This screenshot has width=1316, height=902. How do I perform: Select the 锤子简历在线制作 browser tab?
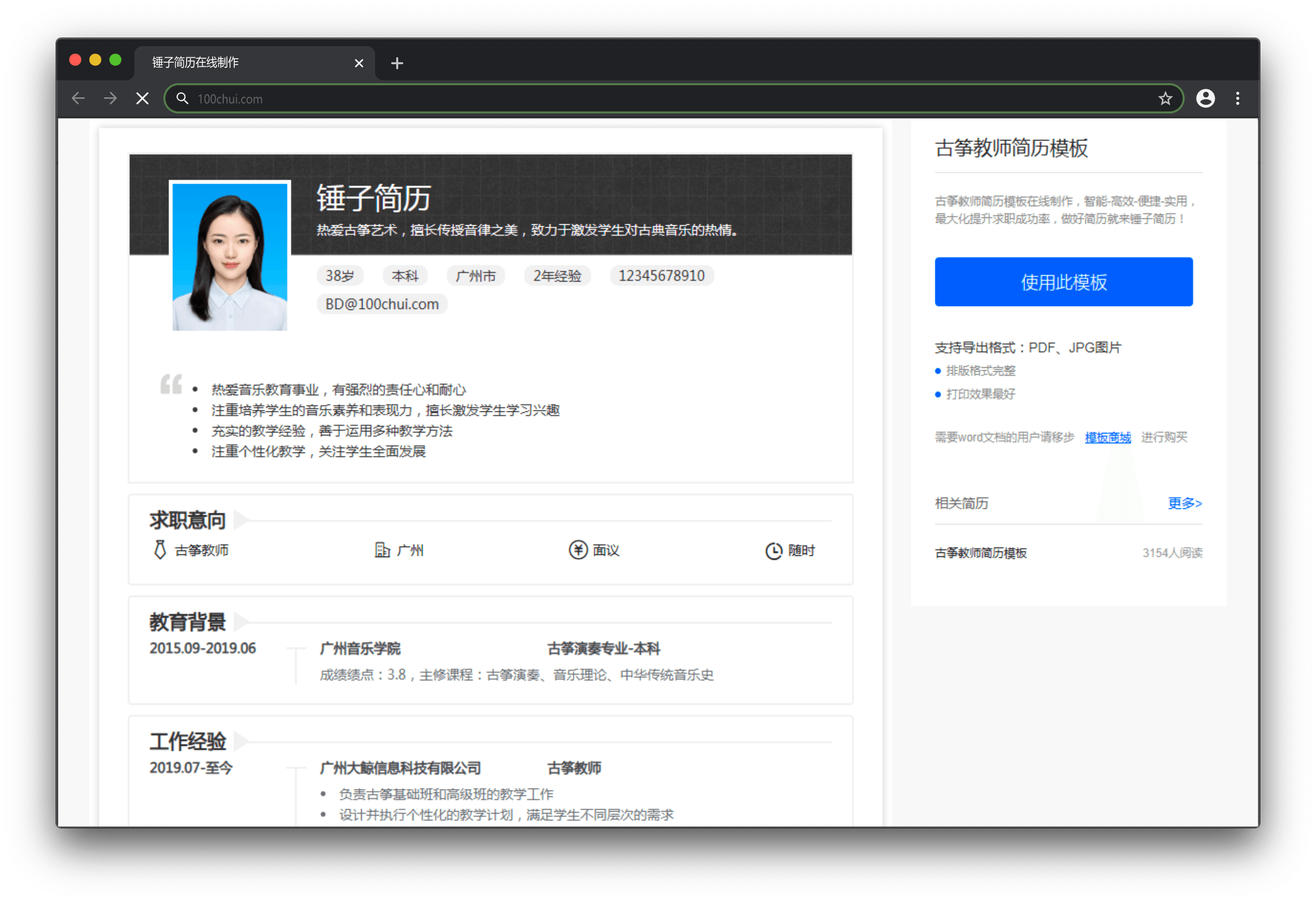tap(254, 62)
